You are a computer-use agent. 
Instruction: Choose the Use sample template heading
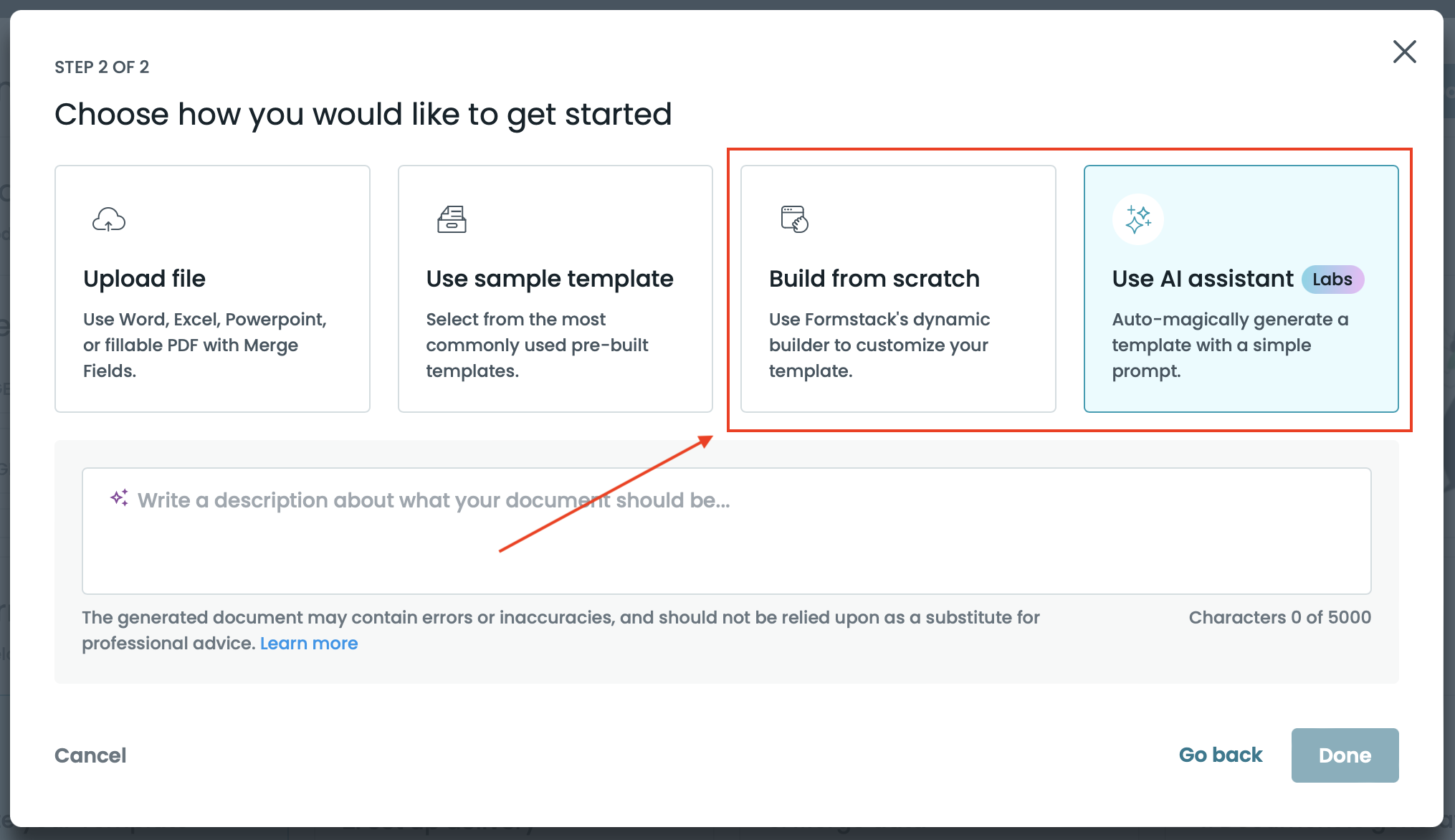549,279
